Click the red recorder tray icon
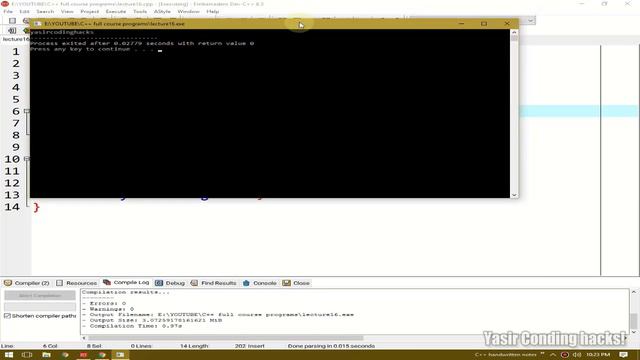 (565, 355)
